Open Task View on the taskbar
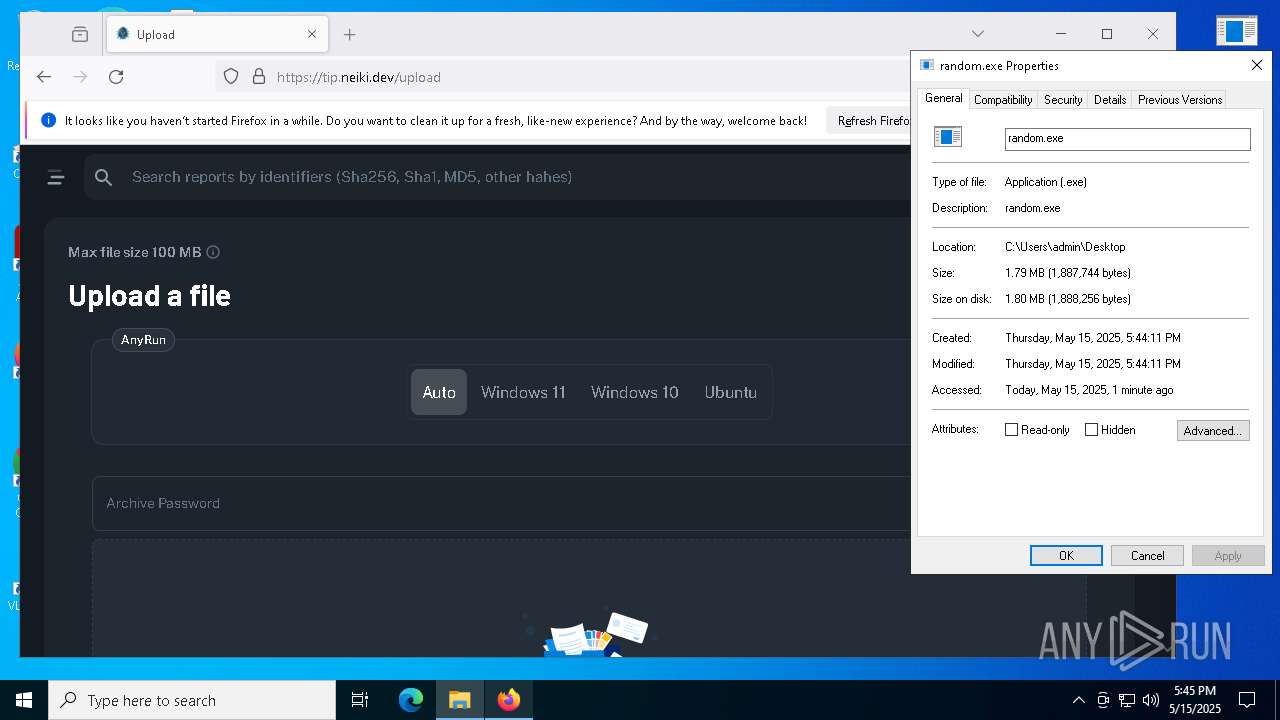 click(x=360, y=700)
